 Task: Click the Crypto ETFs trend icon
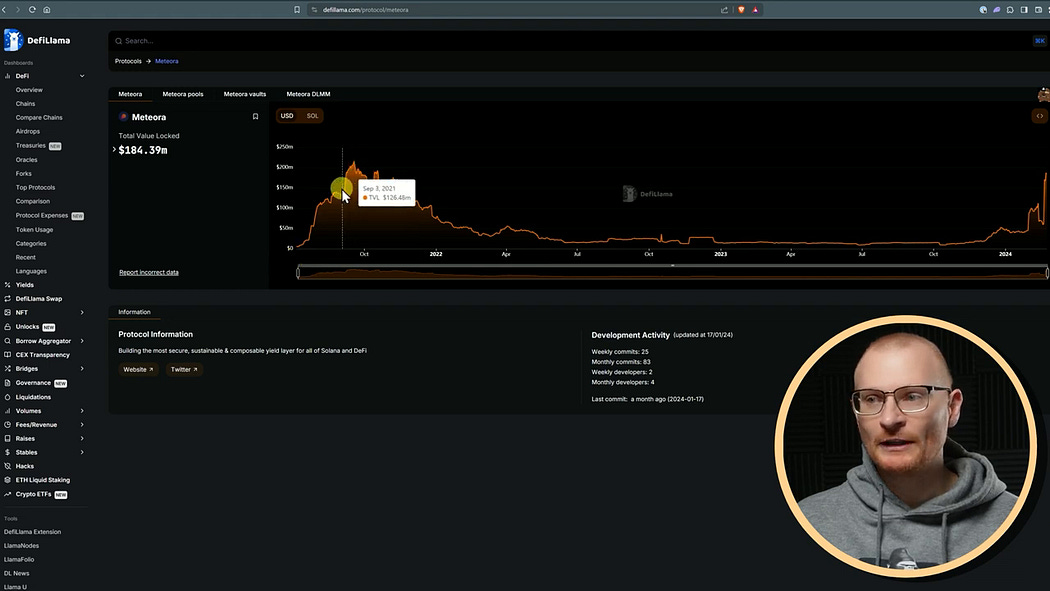click(7, 494)
